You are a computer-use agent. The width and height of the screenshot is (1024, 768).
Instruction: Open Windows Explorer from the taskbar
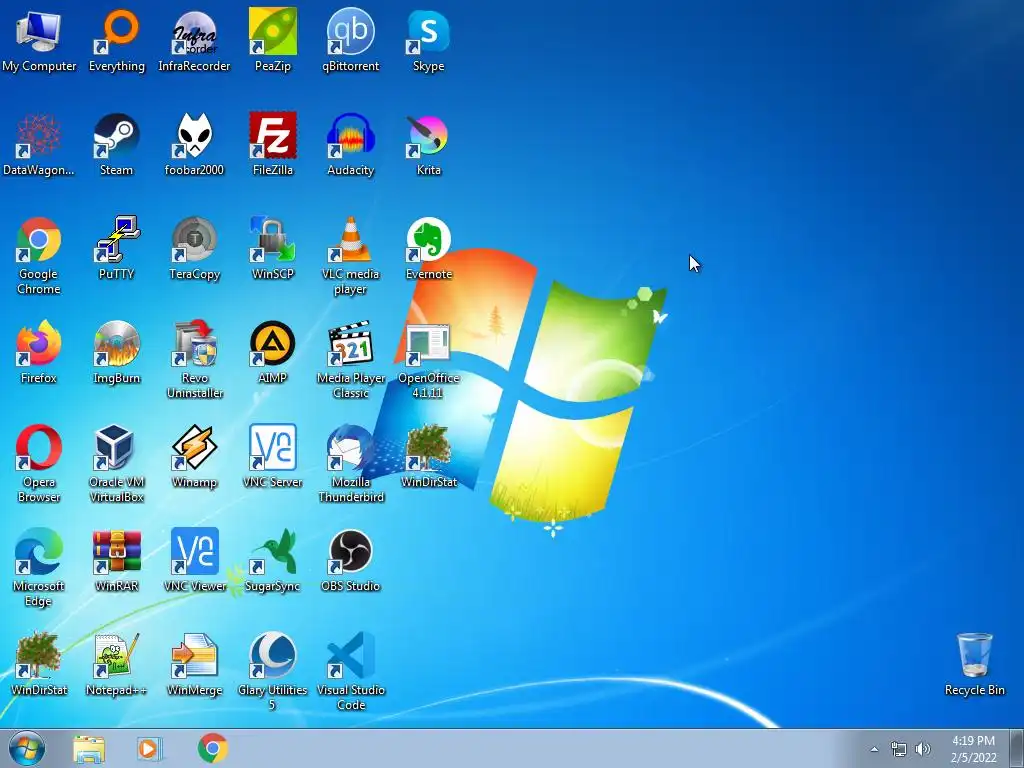pyautogui.click(x=89, y=748)
